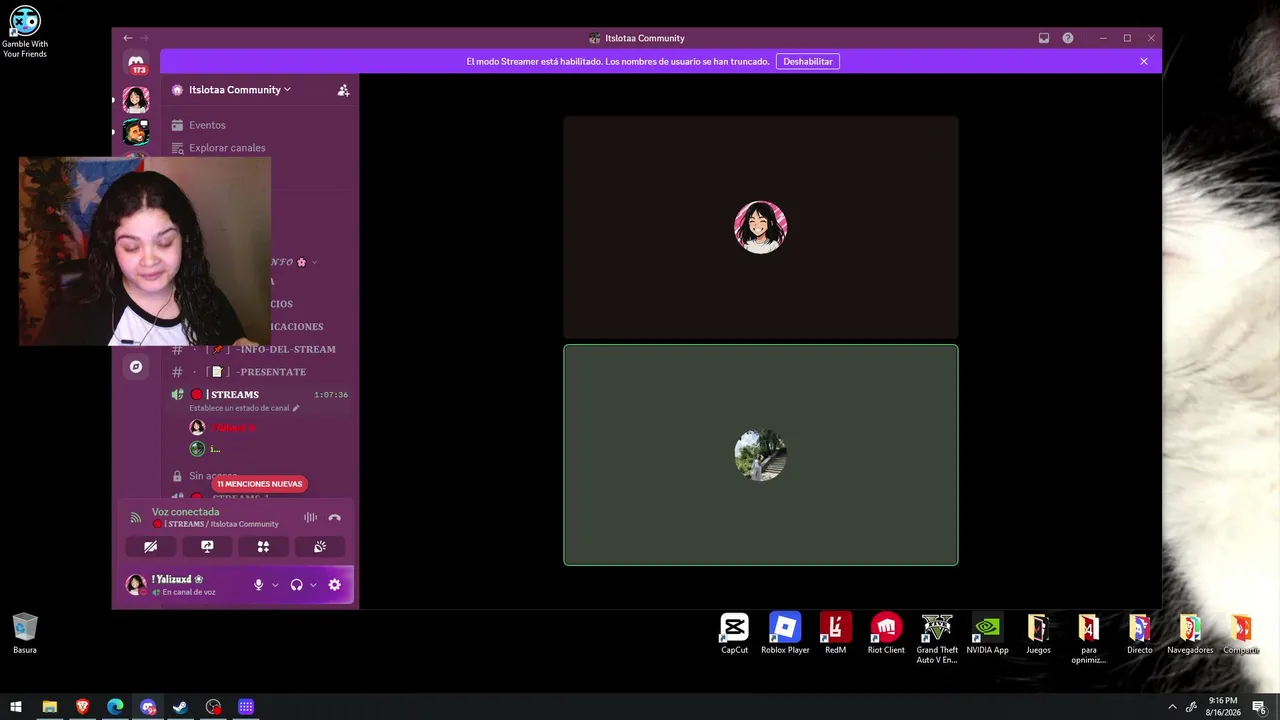Image resolution: width=1280 pixels, height=720 pixels.
Task: Go back with the title bar arrow
Action: [127, 38]
